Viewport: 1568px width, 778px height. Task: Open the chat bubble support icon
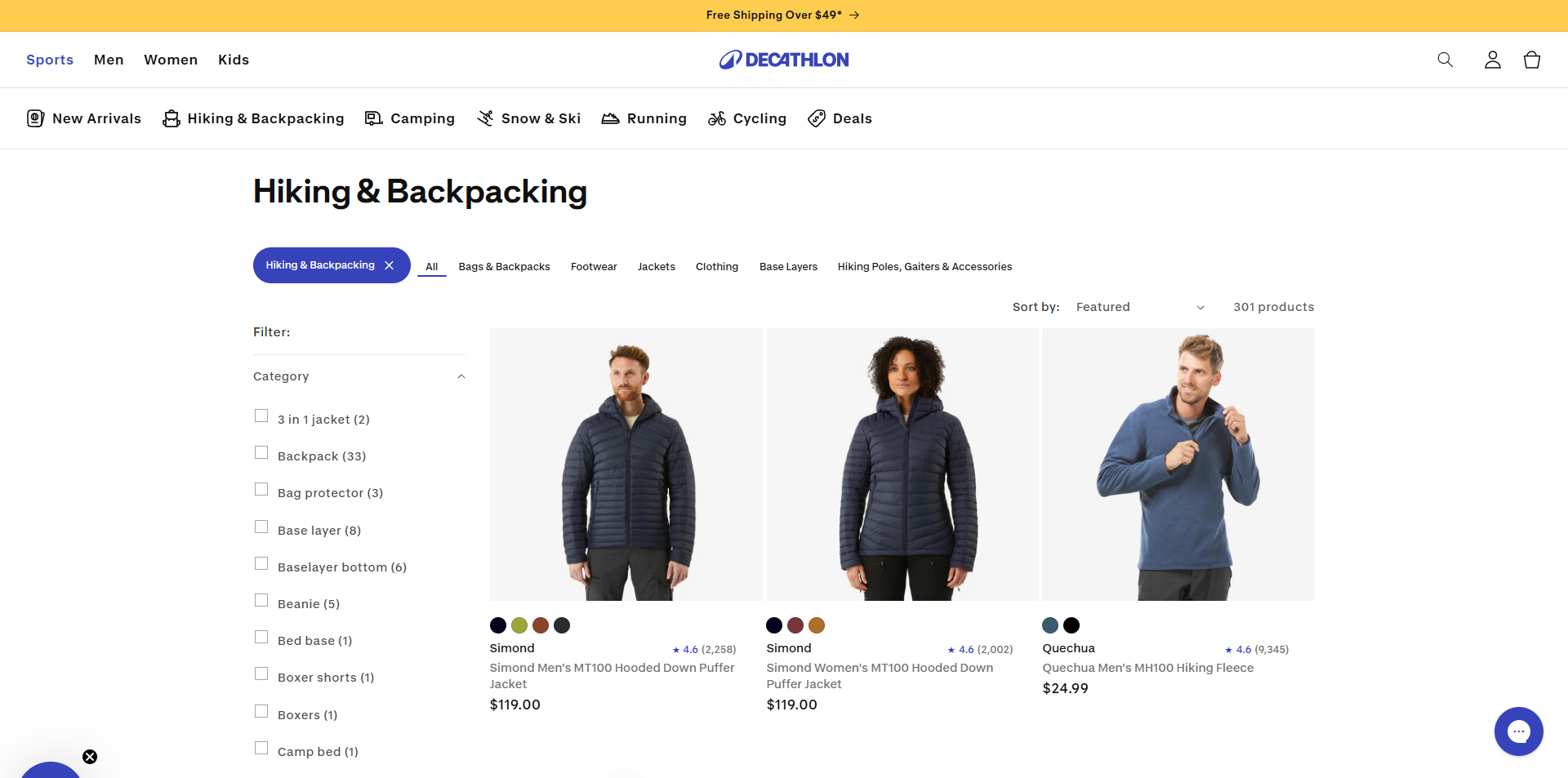click(x=1517, y=731)
